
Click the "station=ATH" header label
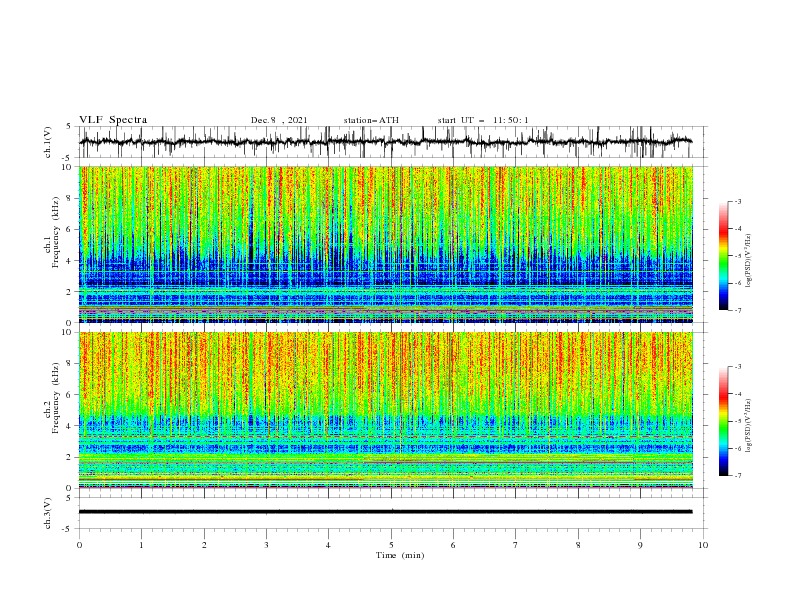[x=371, y=120]
